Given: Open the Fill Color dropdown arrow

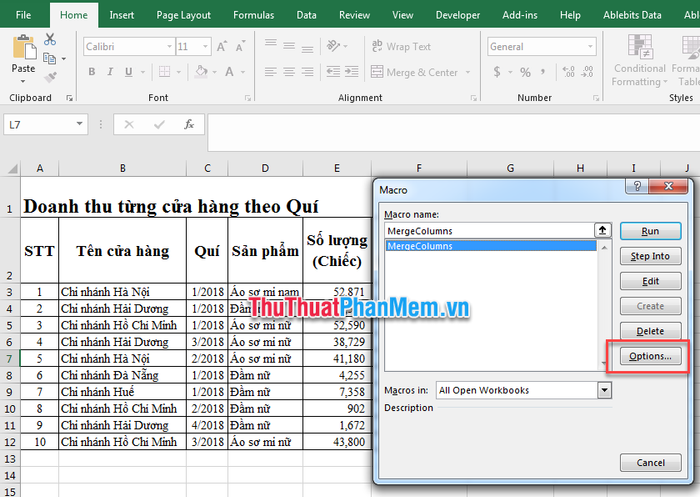Looking at the screenshot, I should point(215,72).
